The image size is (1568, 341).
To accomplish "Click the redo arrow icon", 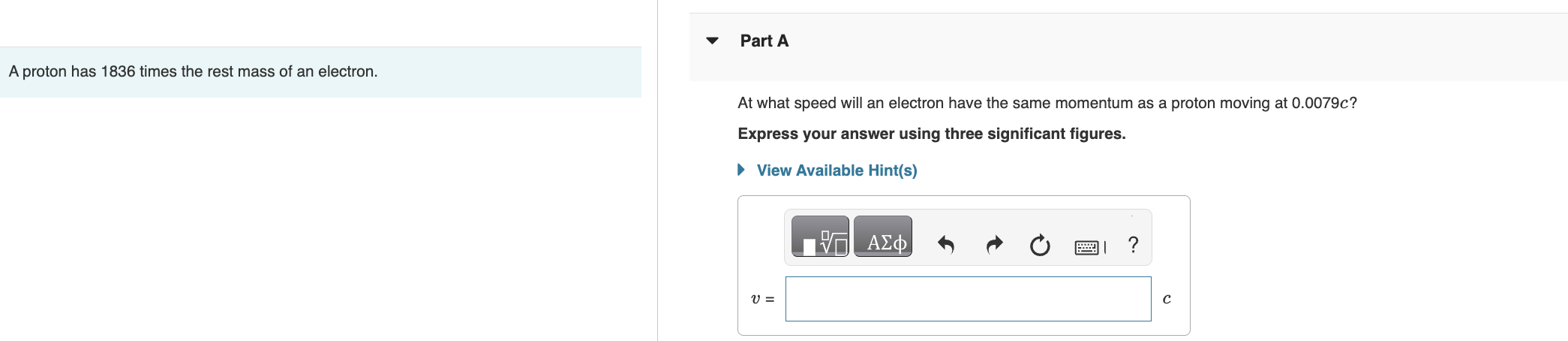I will click(994, 244).
